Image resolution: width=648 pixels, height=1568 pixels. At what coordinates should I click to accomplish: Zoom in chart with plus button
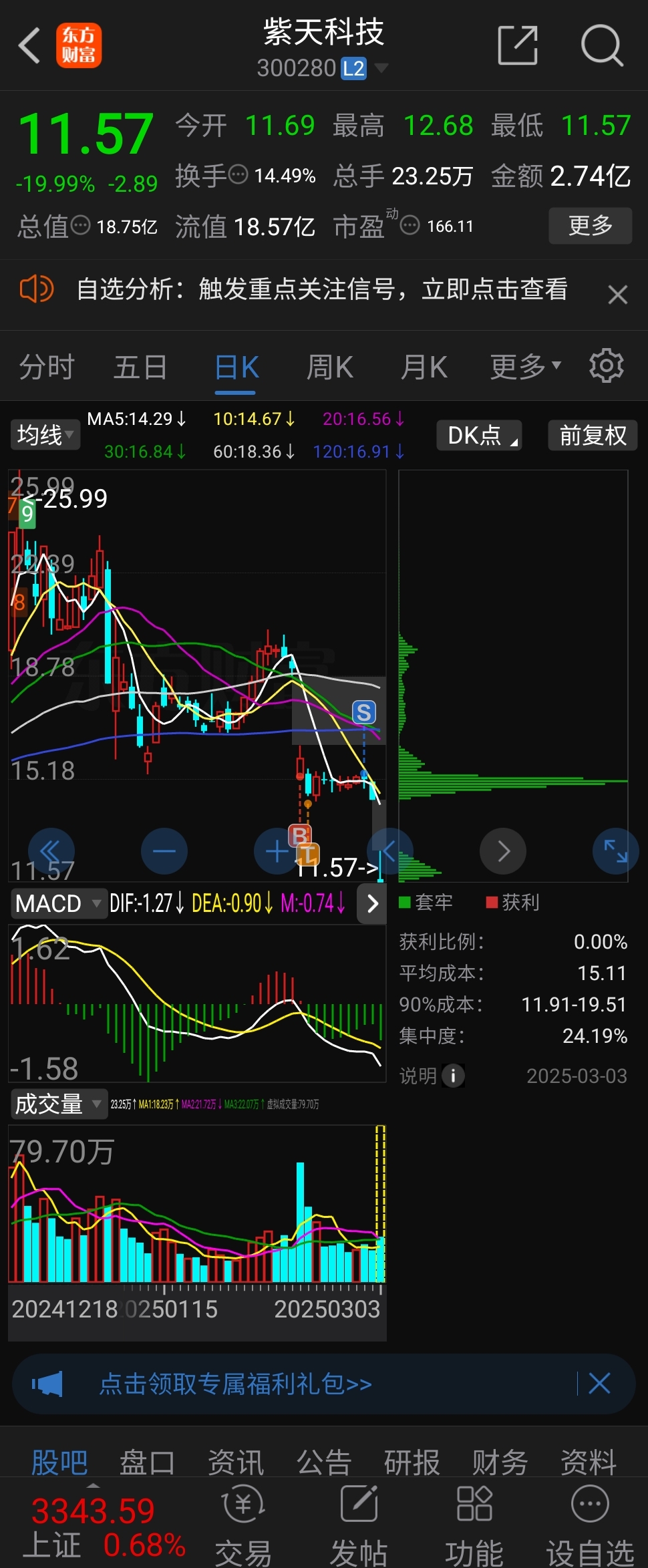tap(276, 850)
